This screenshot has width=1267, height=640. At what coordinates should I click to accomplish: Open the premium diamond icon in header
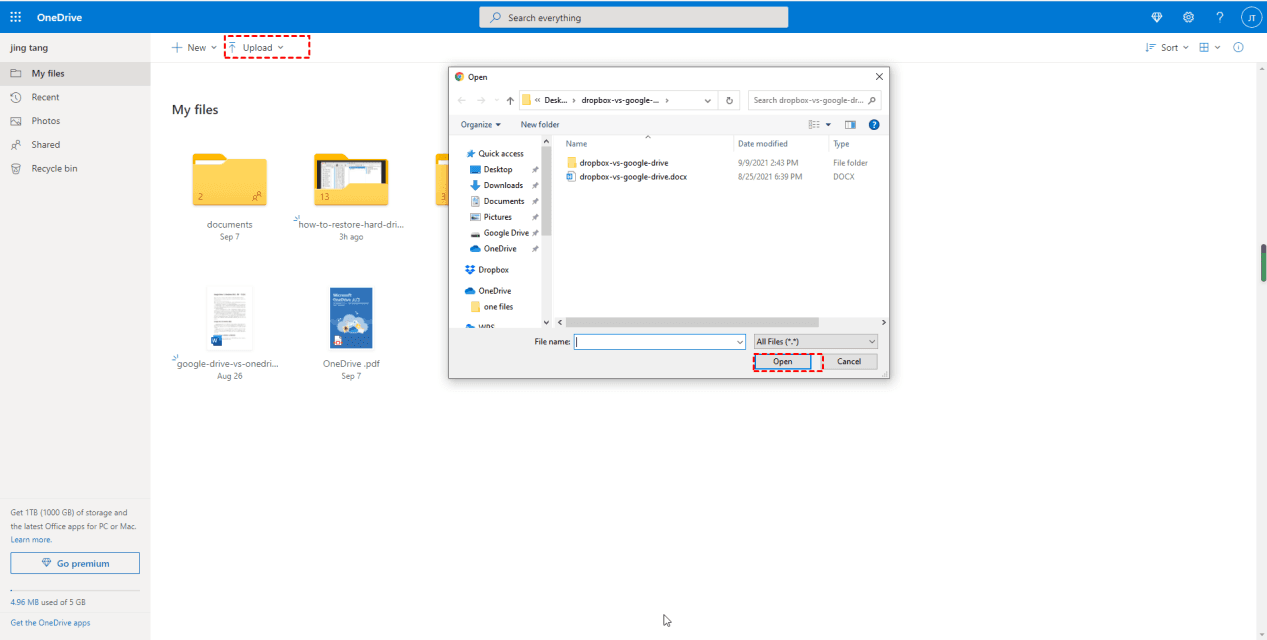(x=1157, y=17)
